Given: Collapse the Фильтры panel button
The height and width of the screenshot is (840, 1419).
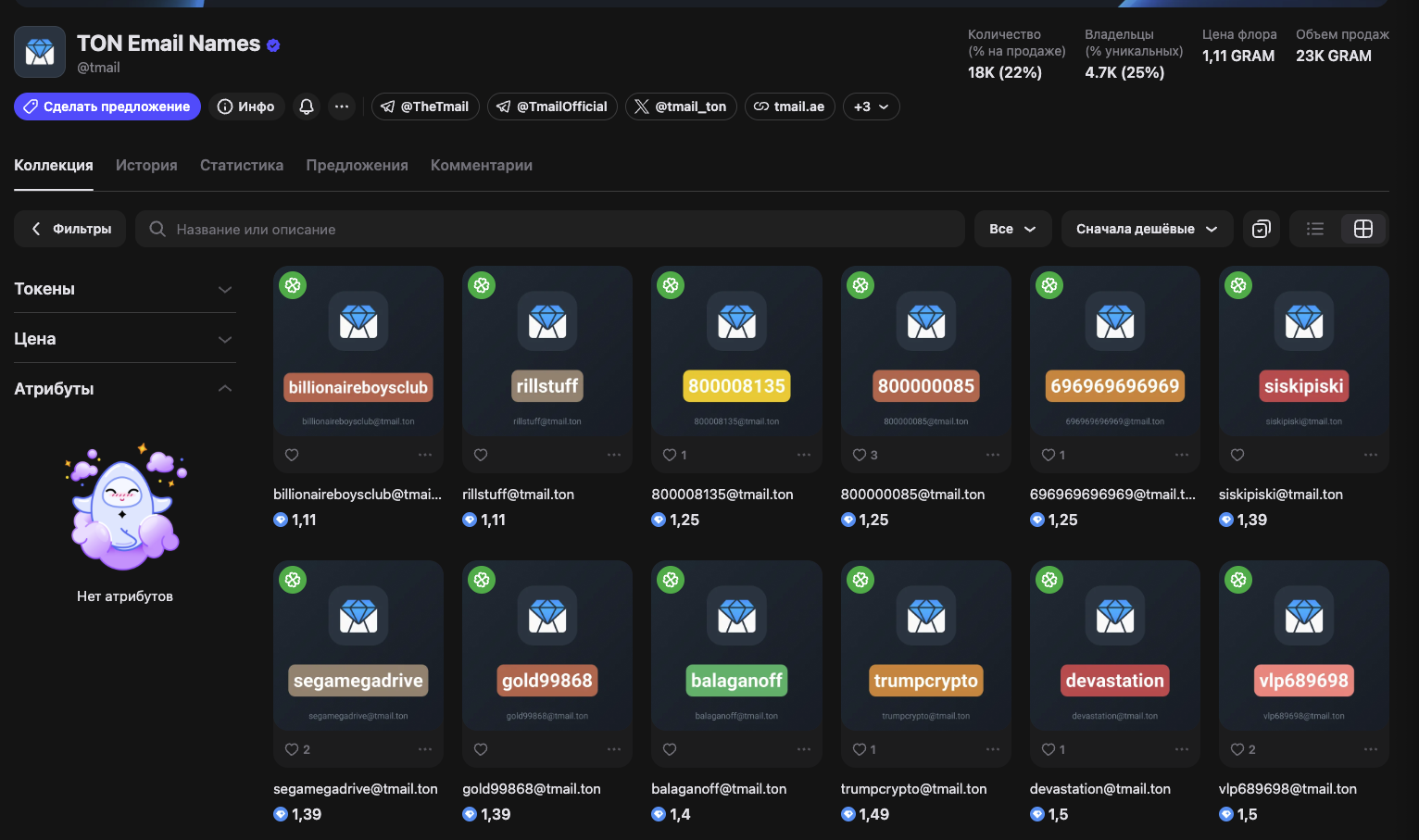Looking at the screenshot, I should click(70, 229).
